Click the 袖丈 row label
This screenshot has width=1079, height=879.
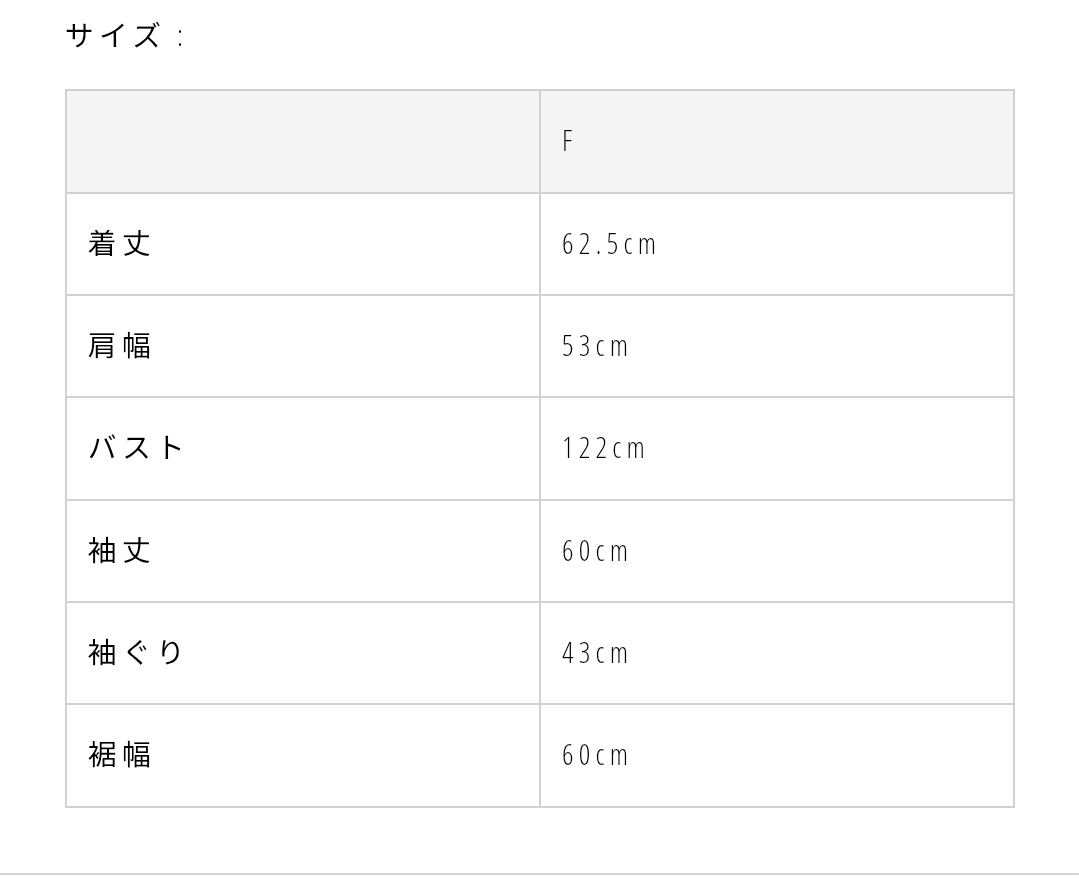[x=119, y=551]
